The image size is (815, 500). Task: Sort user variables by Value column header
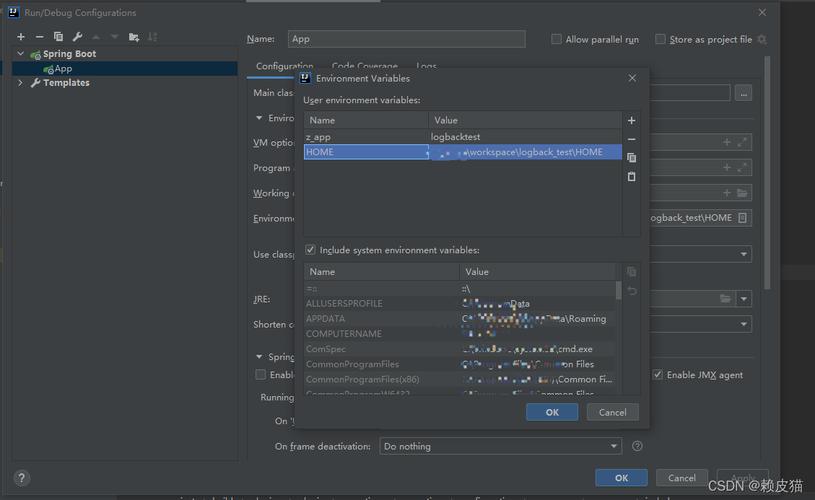coord(525,120)
